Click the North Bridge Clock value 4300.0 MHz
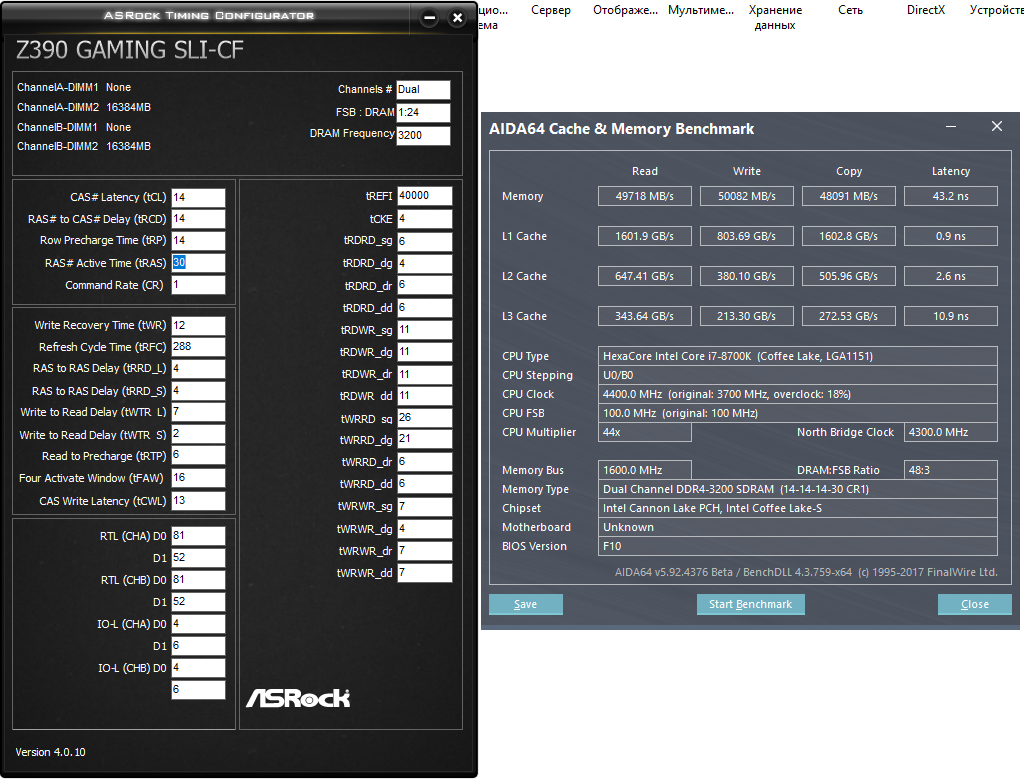The width and height of the screenshot is (1024, 784). 951,432
